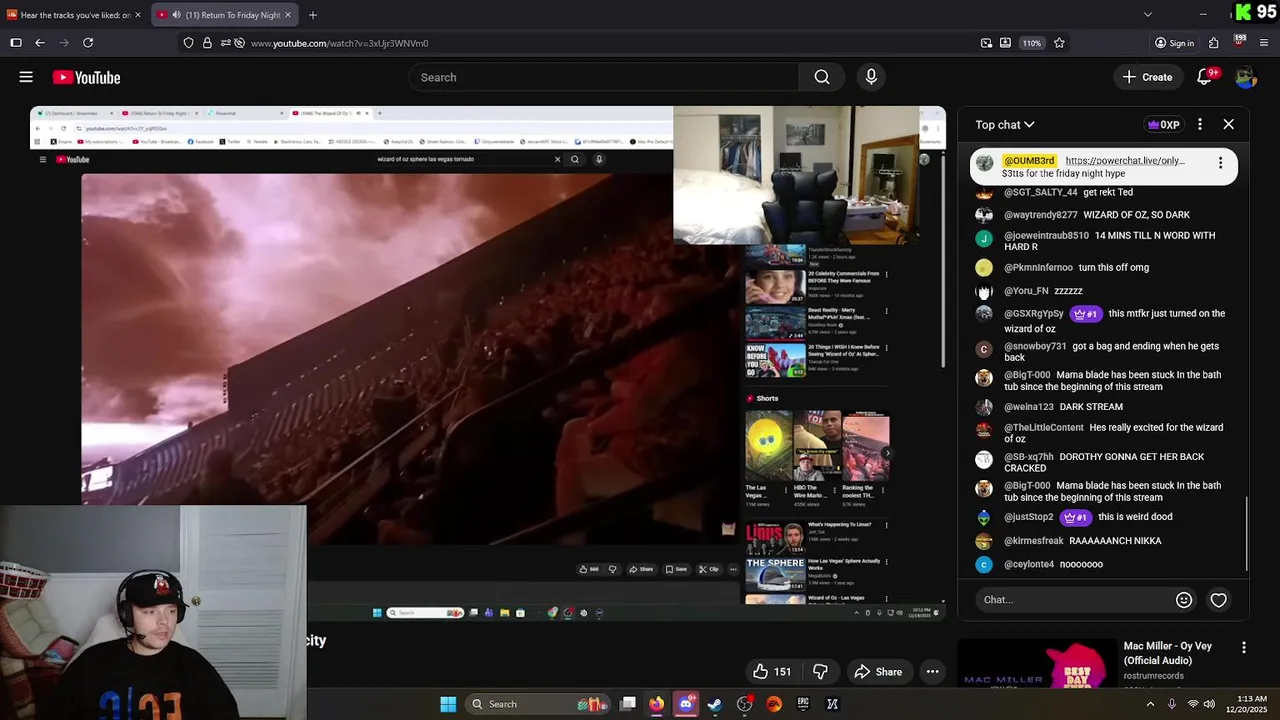Viewport: 1280px width, 720px height.
Task: Open the 0XP channel points button
Action: pos(1165,125)
